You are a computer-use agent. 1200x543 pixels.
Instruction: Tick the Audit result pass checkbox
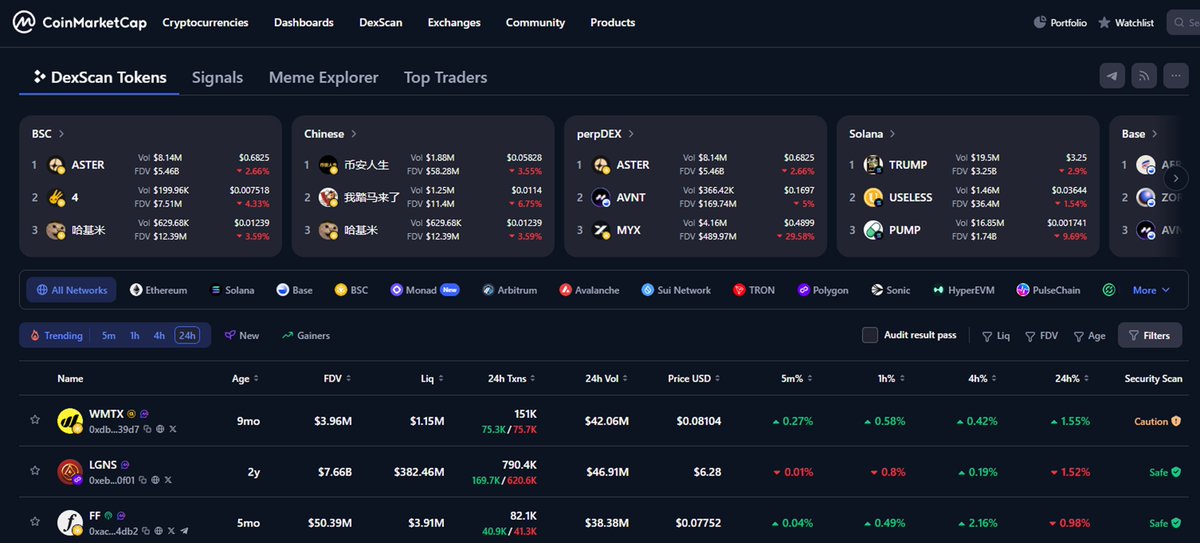[x=870, y=335]
